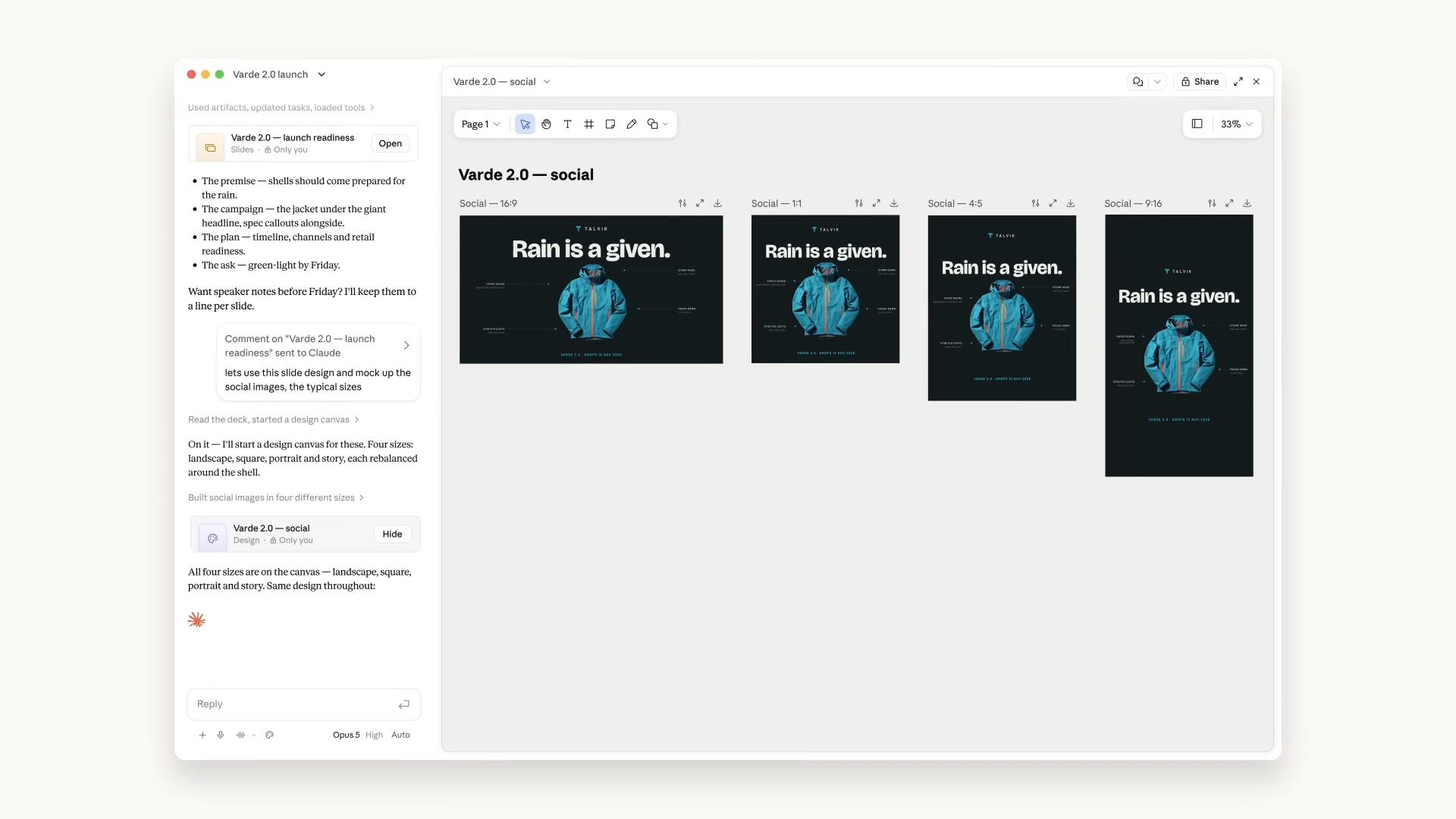The width and height of the screenshot is (1456, 819).
Task: Click the design icon on social card
Action: (x=212, y=538)
